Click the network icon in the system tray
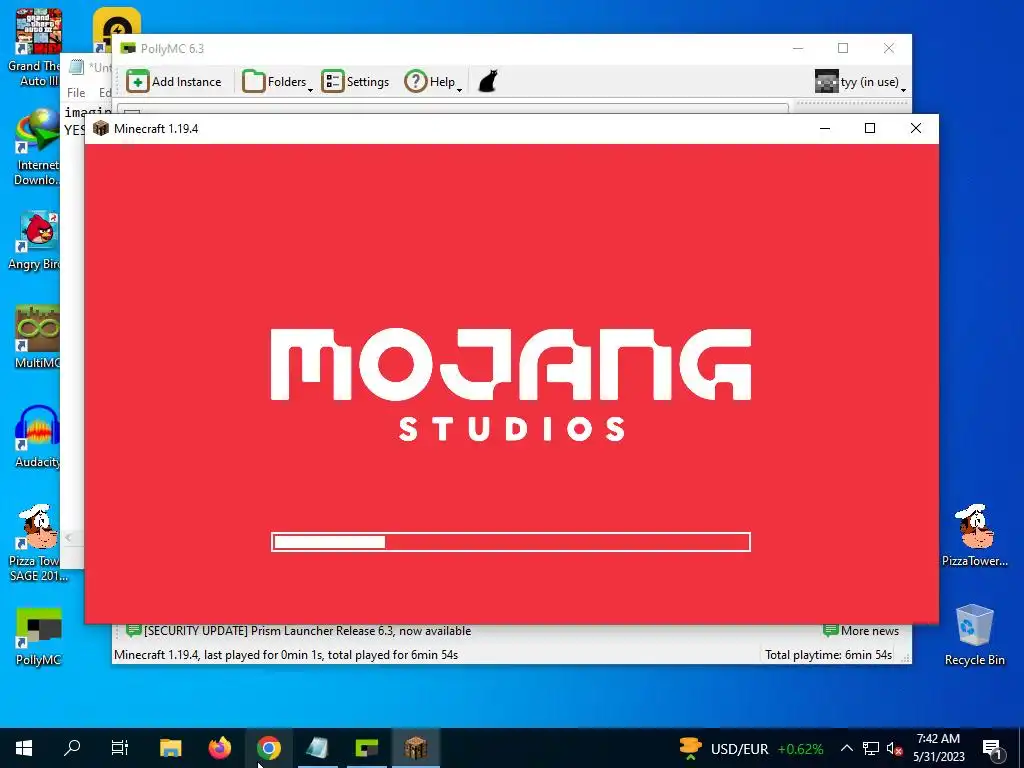The width and height of the screenshot is (1024, 768). click(871, 748)
